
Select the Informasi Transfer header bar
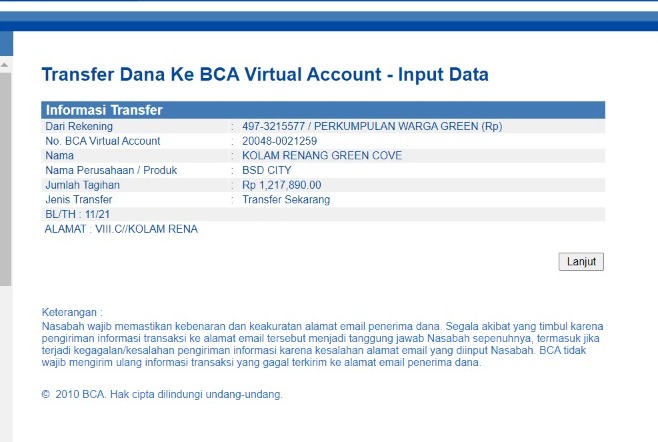[x=323, y=110]
